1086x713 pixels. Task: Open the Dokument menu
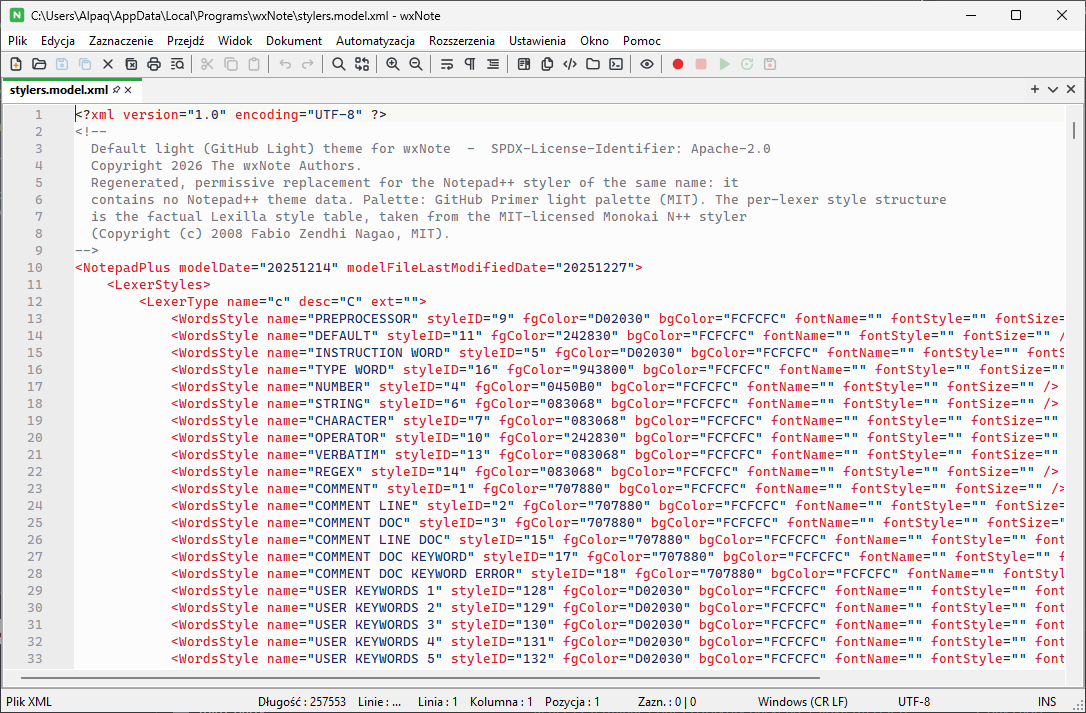tap(294, 41)
